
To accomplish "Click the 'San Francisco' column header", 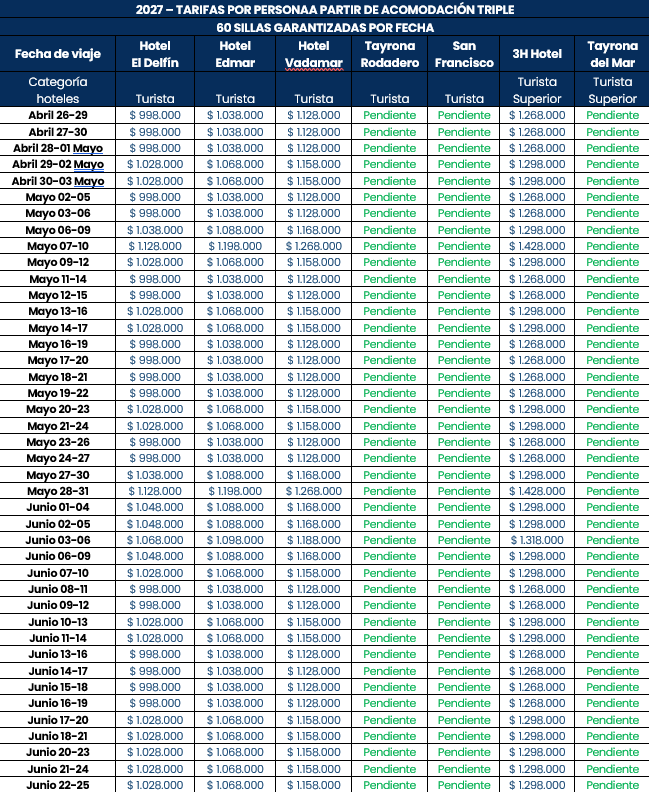I will pyautogui.click(x=464, y=54).
